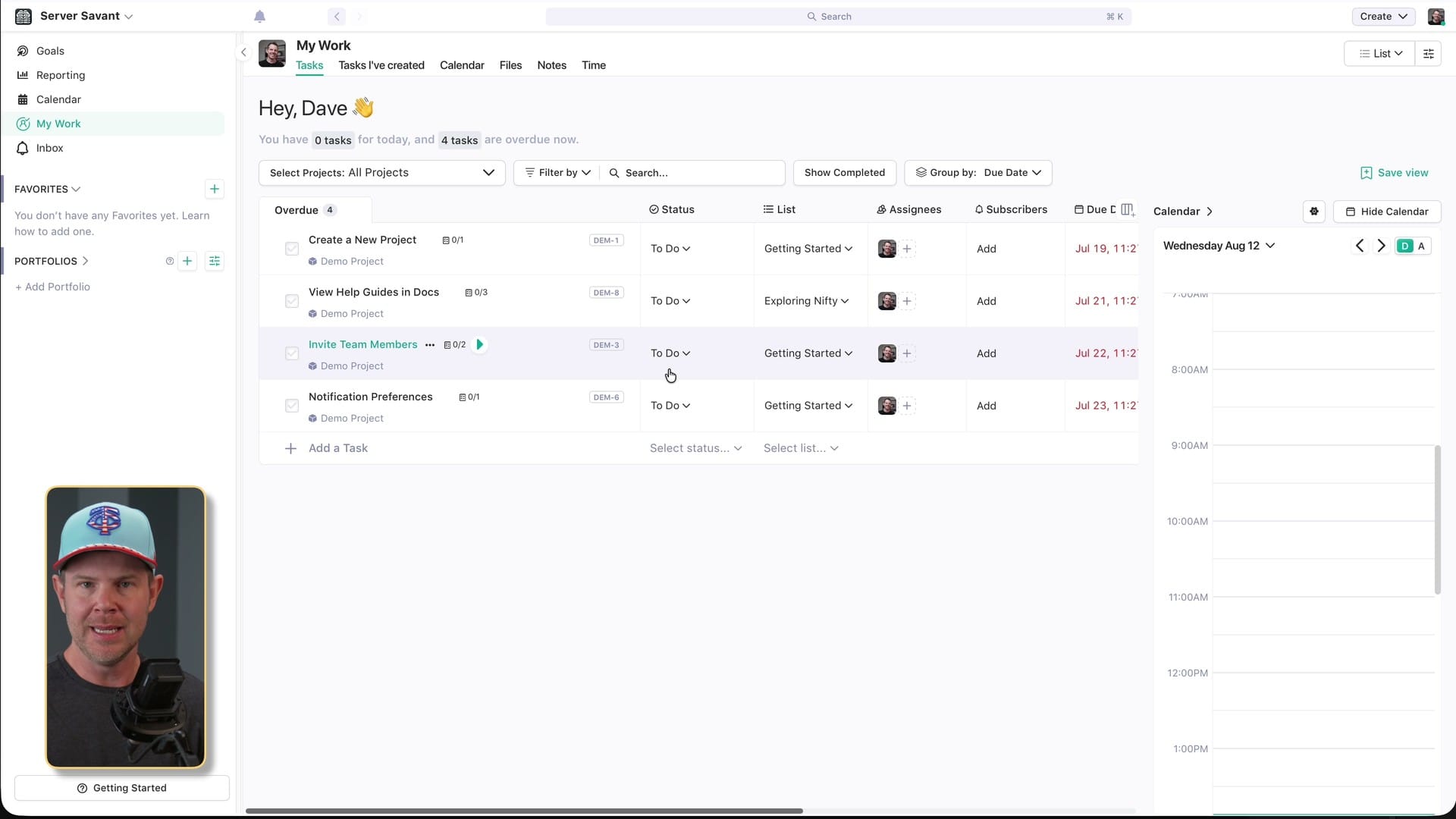Change status of Create a New Project
Image resolution: width=1456 pixels, height=819 pixels.
[670, 249]
